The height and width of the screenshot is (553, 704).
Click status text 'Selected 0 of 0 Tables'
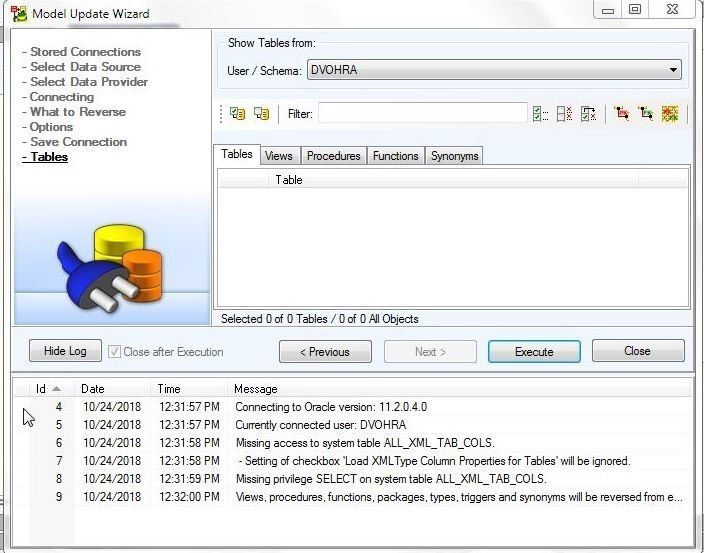(274, 319)
